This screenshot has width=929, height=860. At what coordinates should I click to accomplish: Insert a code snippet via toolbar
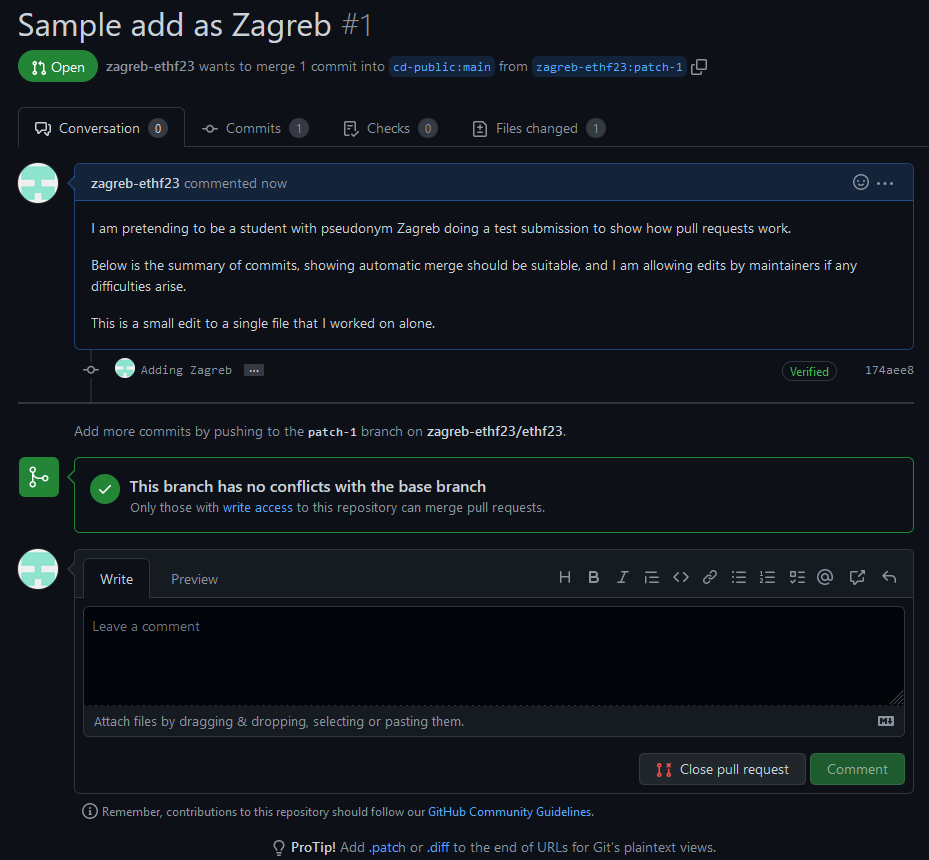681,577
